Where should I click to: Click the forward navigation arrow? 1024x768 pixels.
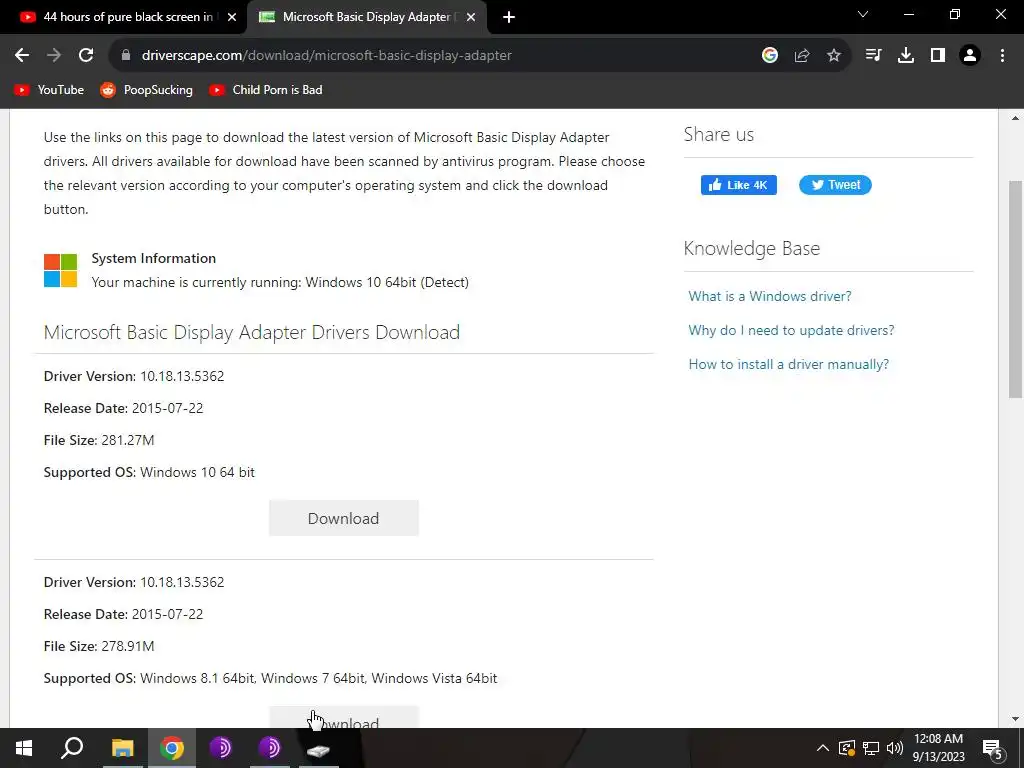[54, 56]
